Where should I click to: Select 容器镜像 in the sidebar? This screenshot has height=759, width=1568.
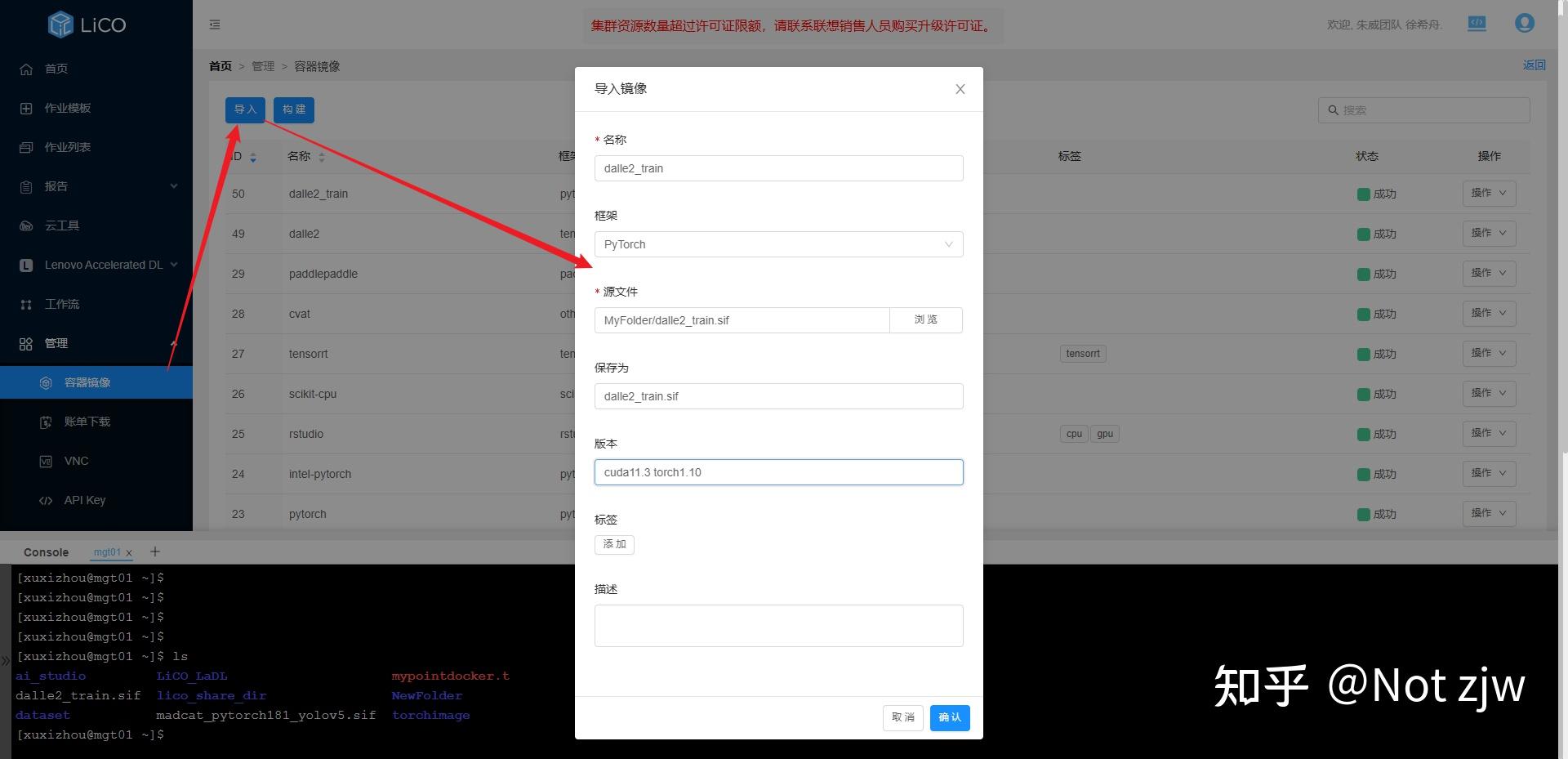[x=96, y=382]
